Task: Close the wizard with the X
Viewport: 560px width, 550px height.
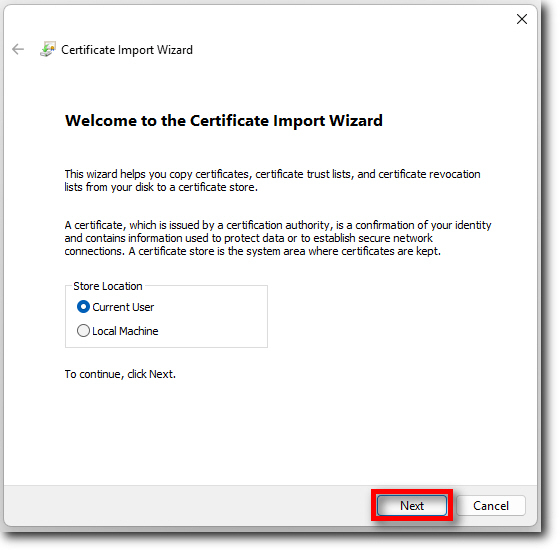Action: pyautogui.click(x=522, y=19)
